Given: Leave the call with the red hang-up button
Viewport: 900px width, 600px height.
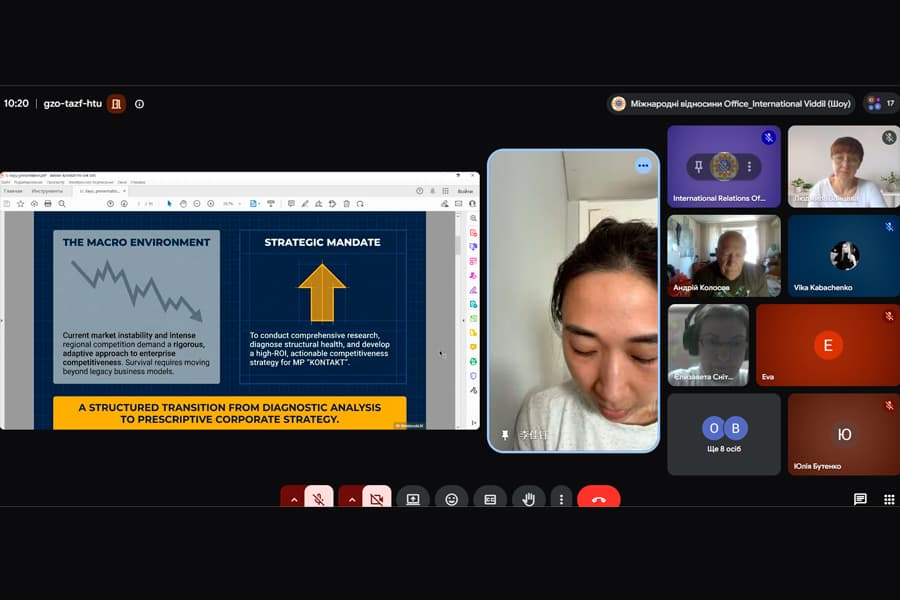Looking at the screenshot, I should (599, 498).
